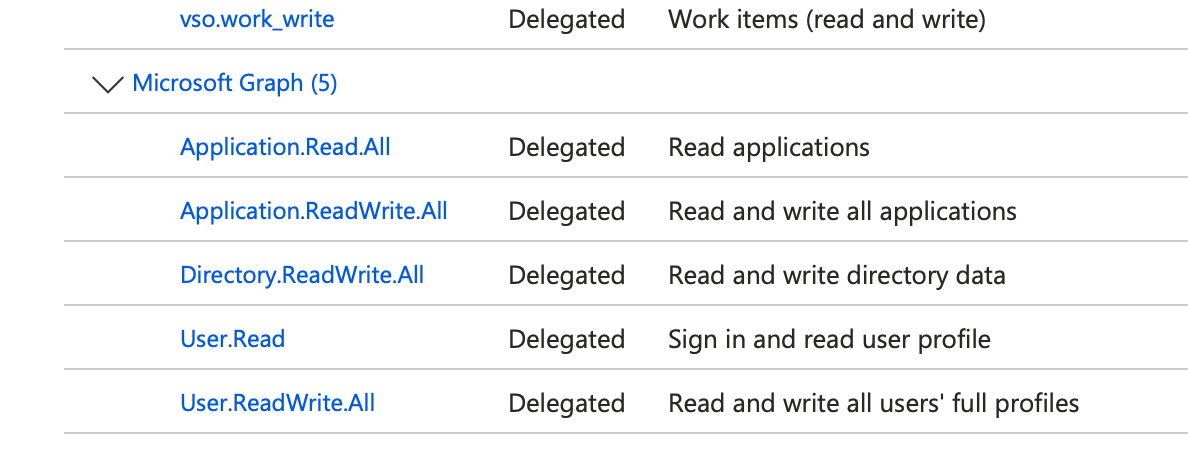This screenshot has width=1188, height=462.
Task: Click the Microsoft Graph (5) group label
Action: pyautogui.click(x=234, y=83)
